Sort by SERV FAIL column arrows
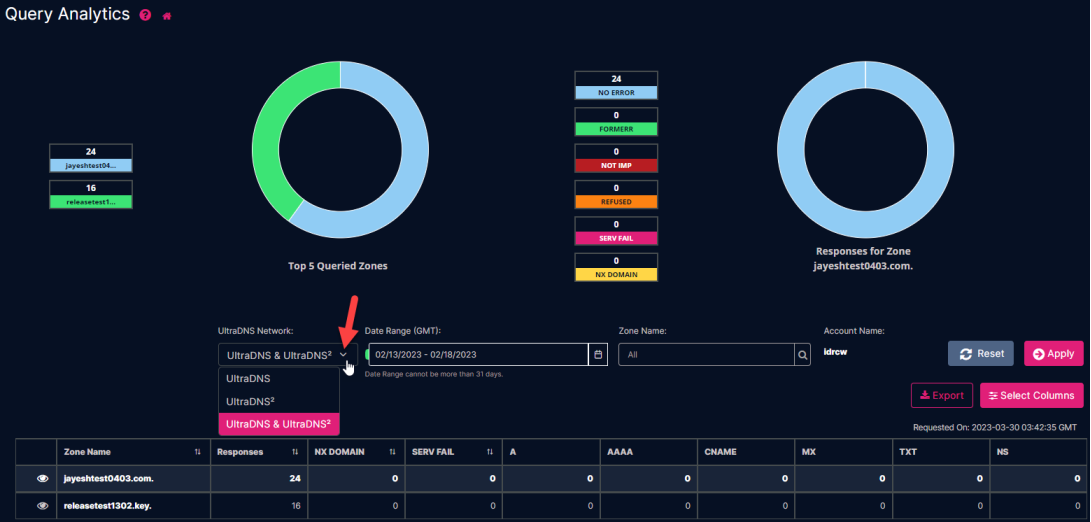The height and width of the screenshot is (522, 1091). pos(490,452)
